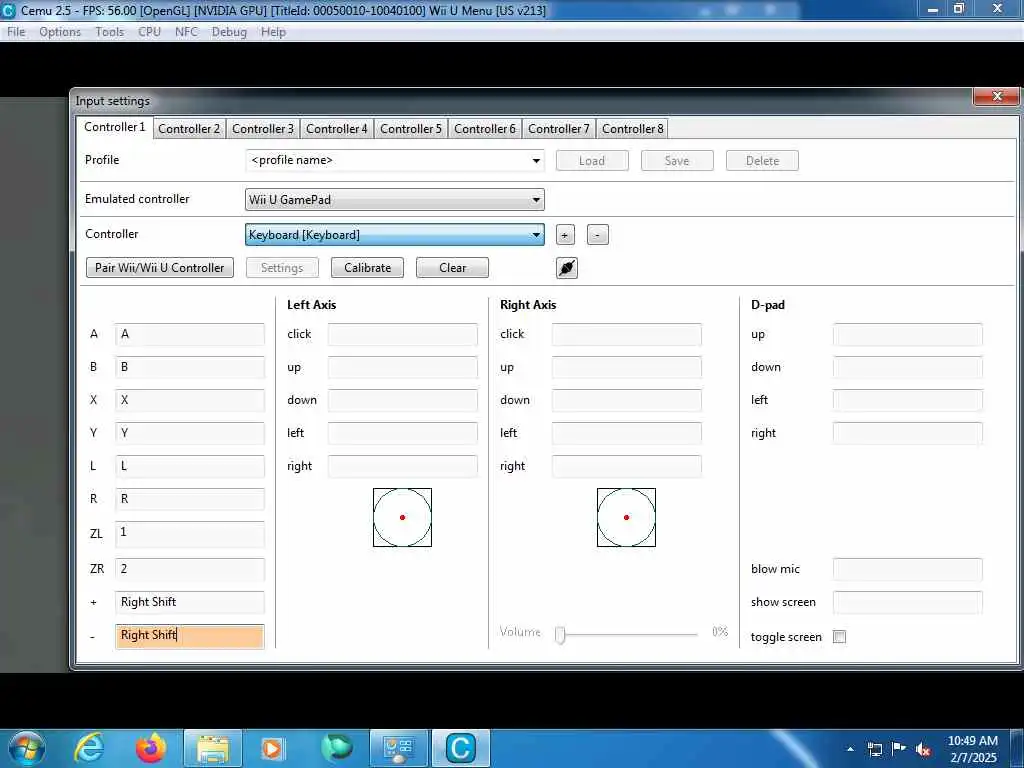Image resolution: width=1024 pixels, height=768 pixels.
Task: Open the File menu
Action: pyautogui.click(x=16, y=32)
